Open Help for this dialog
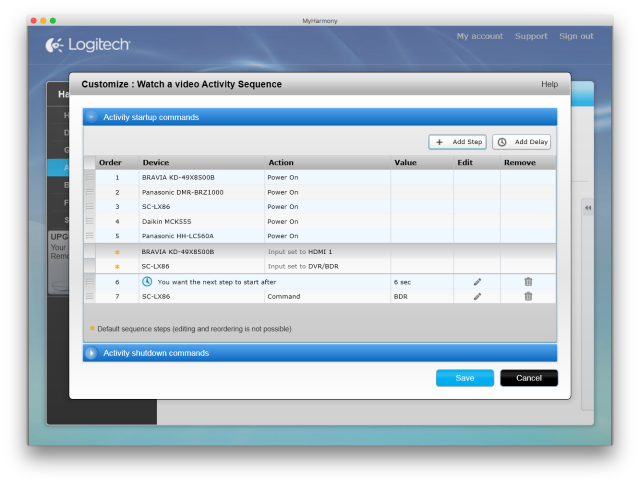 click(x=549, y=84)
